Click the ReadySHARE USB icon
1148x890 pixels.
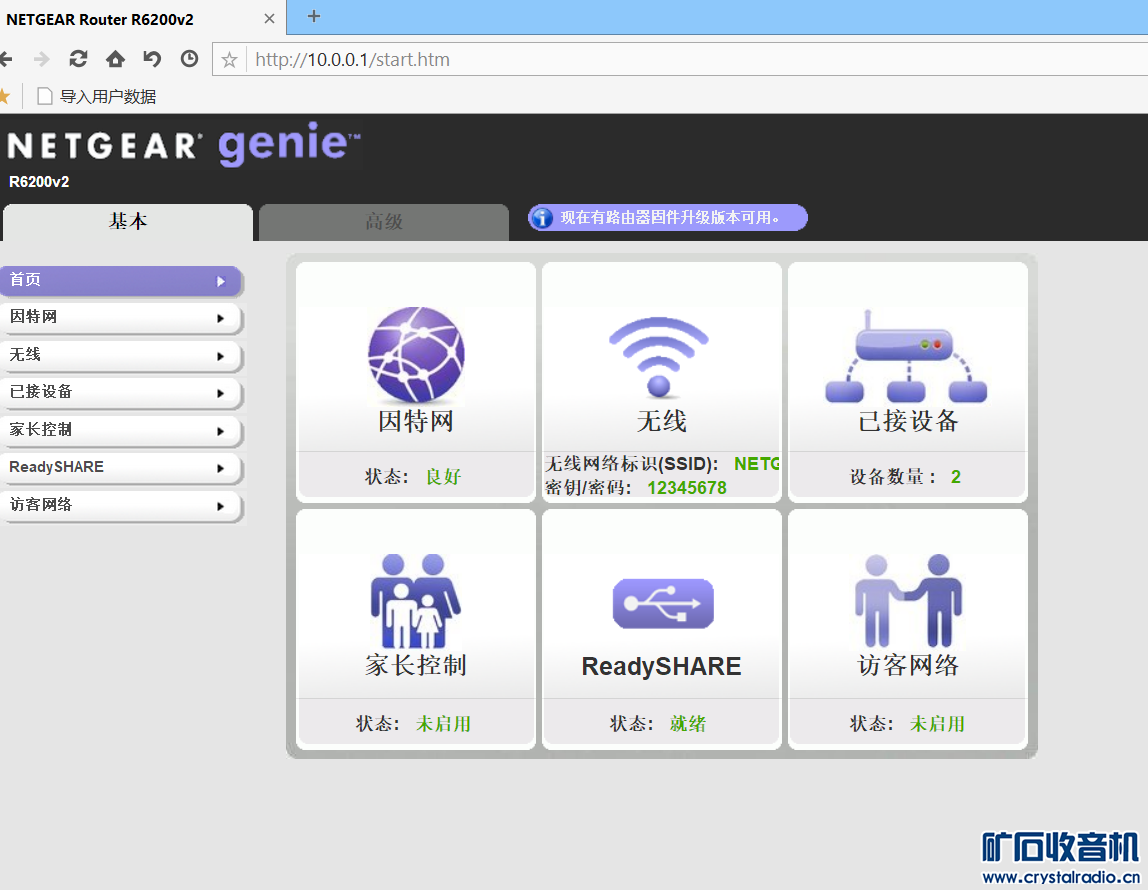coord(662,604)
